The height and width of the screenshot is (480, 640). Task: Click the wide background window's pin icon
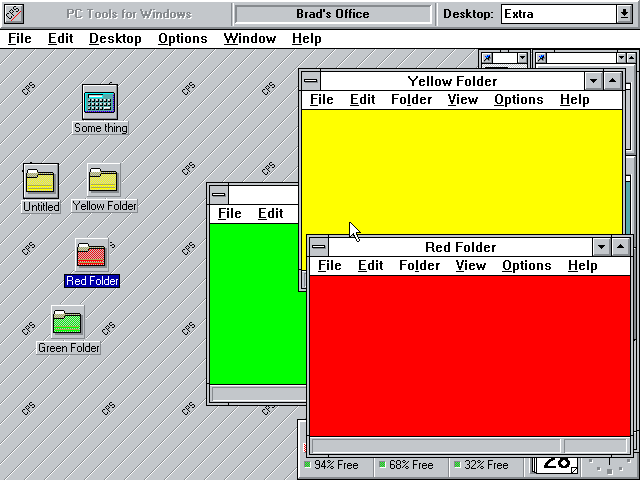point(541,58)
